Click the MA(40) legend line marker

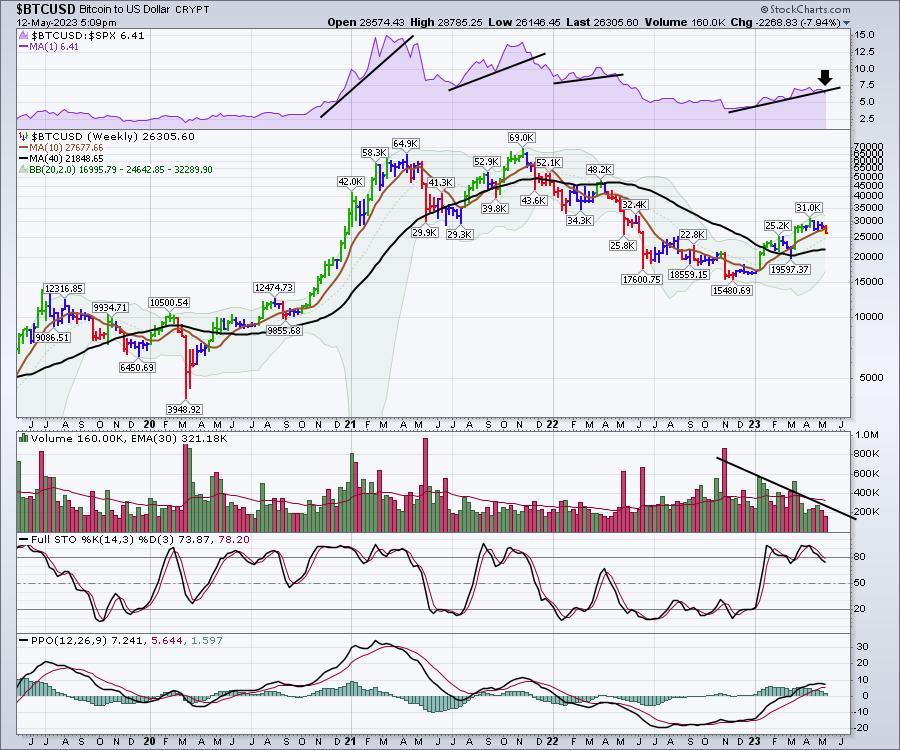coord(24,158)
